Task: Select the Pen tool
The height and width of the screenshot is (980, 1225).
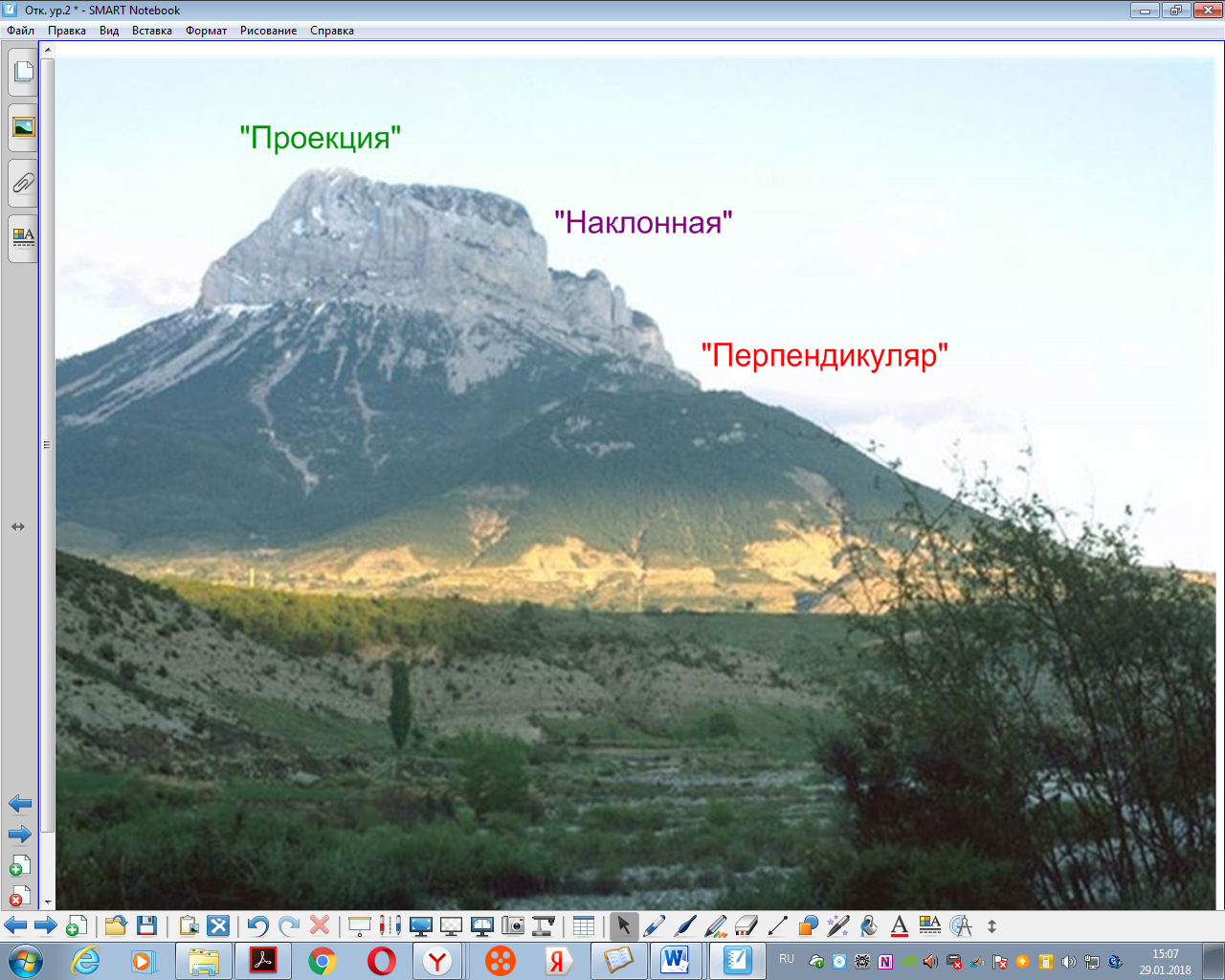Action: click(655, 925)
